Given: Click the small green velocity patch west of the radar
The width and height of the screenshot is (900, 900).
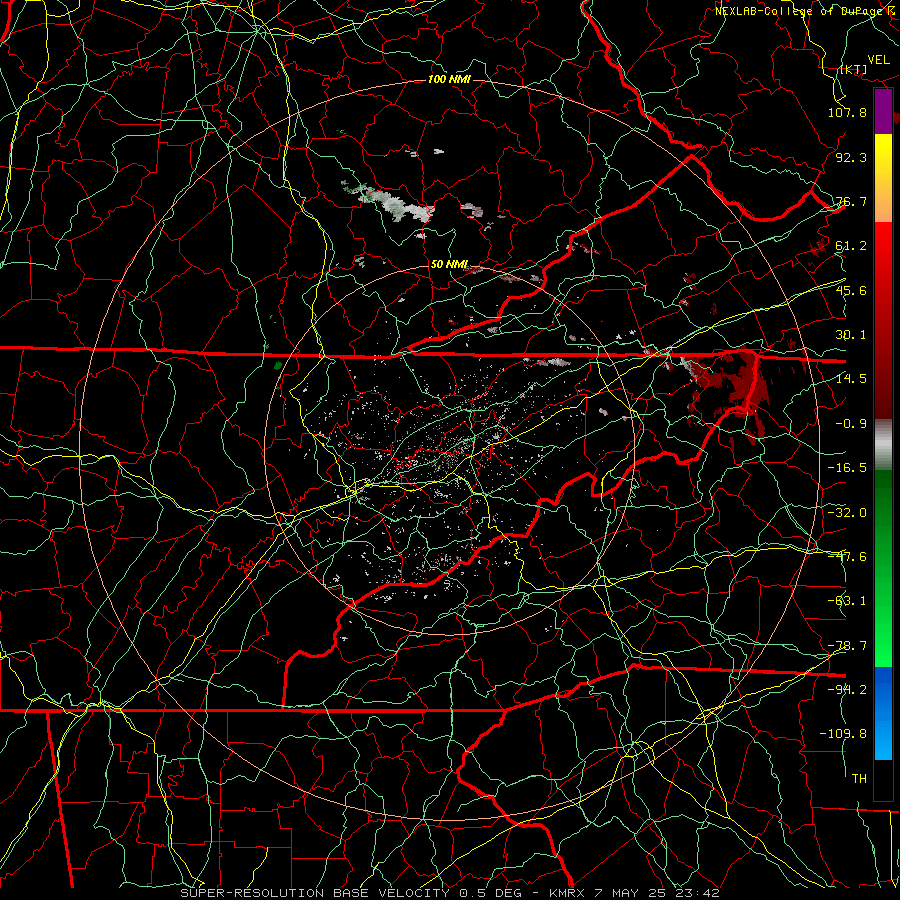Looking at the screenshot, I should coord(278,365).
